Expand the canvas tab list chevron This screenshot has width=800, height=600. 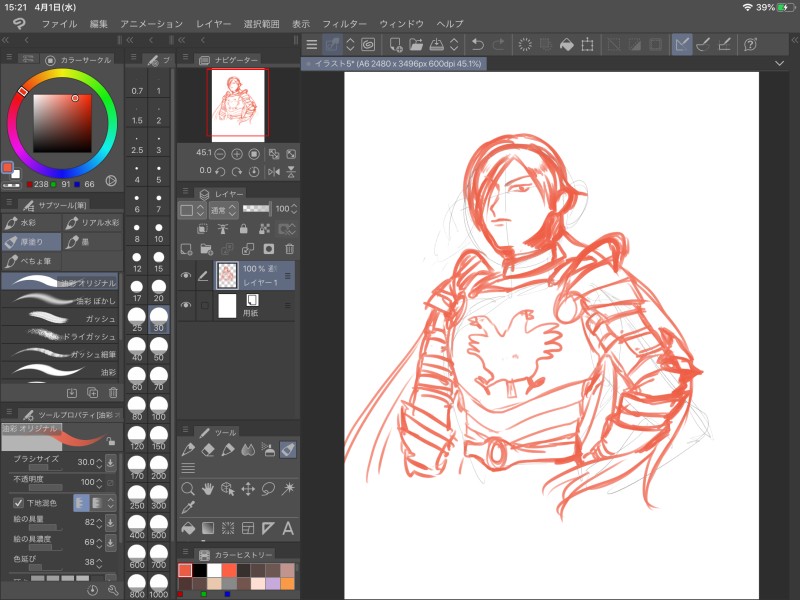(x=779, y=63)
